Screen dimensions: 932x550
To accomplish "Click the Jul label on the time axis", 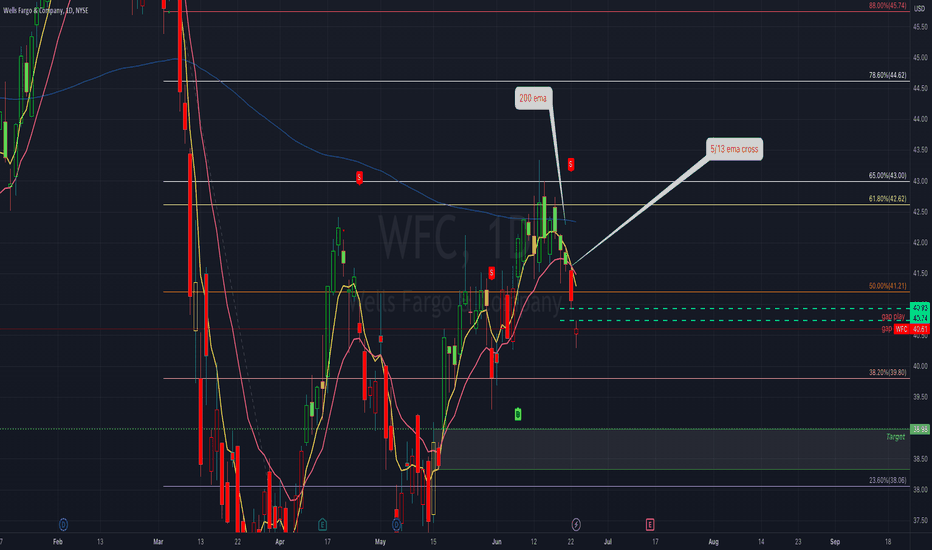I will pos(607,542).
